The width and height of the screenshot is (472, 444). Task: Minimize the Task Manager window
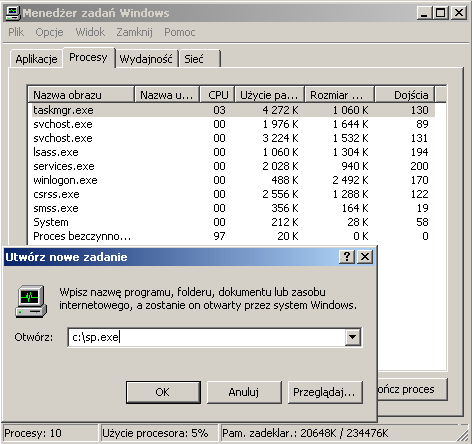click(x=424, y=13)
